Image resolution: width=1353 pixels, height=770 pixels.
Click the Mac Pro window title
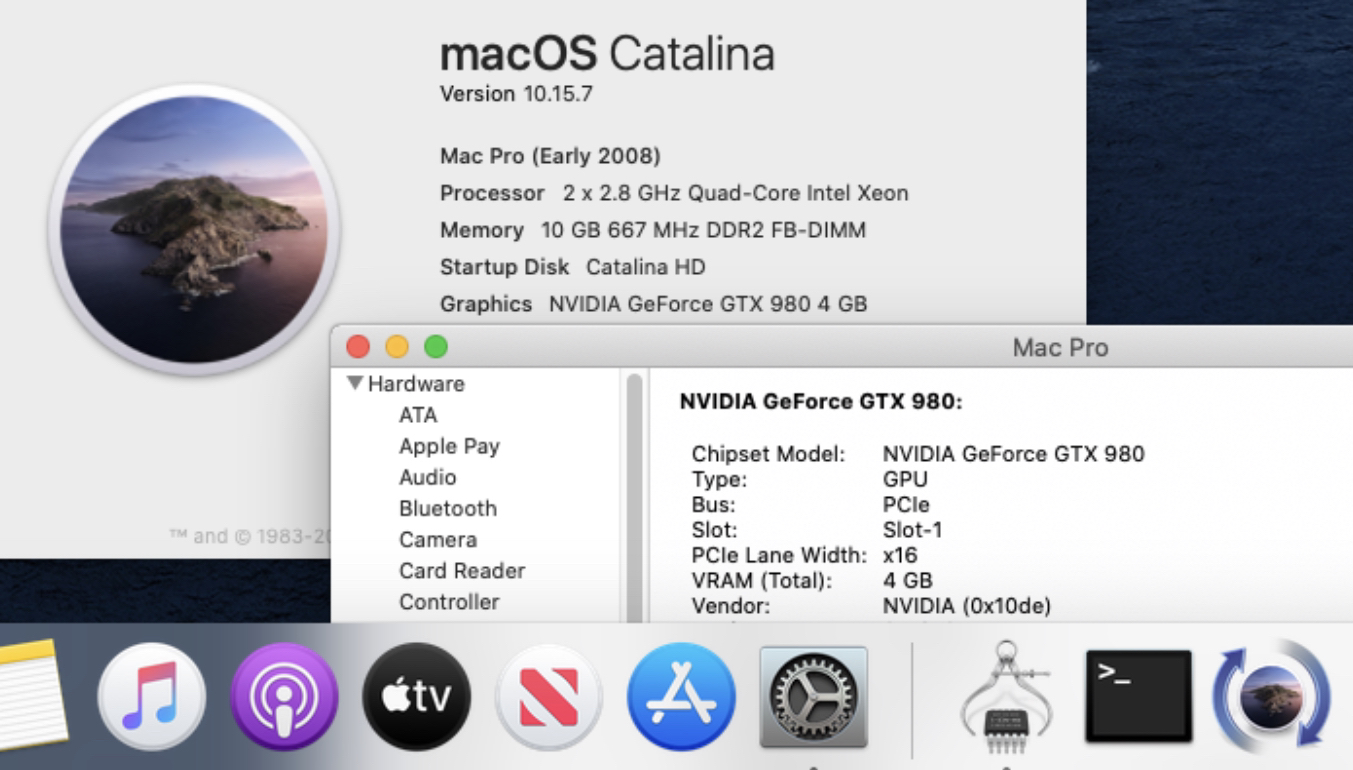[x=1060, y=347]
